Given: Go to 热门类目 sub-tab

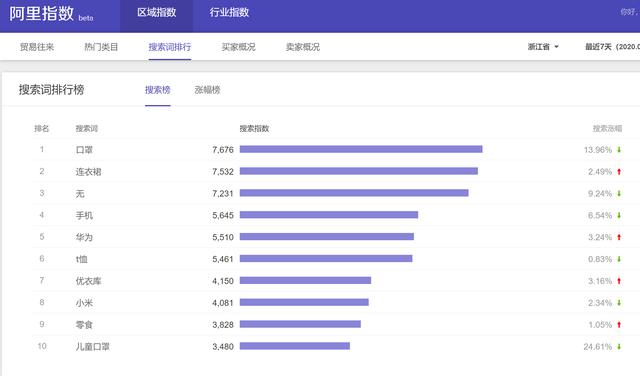Looking at the screenshot, I should coord(101,47).
